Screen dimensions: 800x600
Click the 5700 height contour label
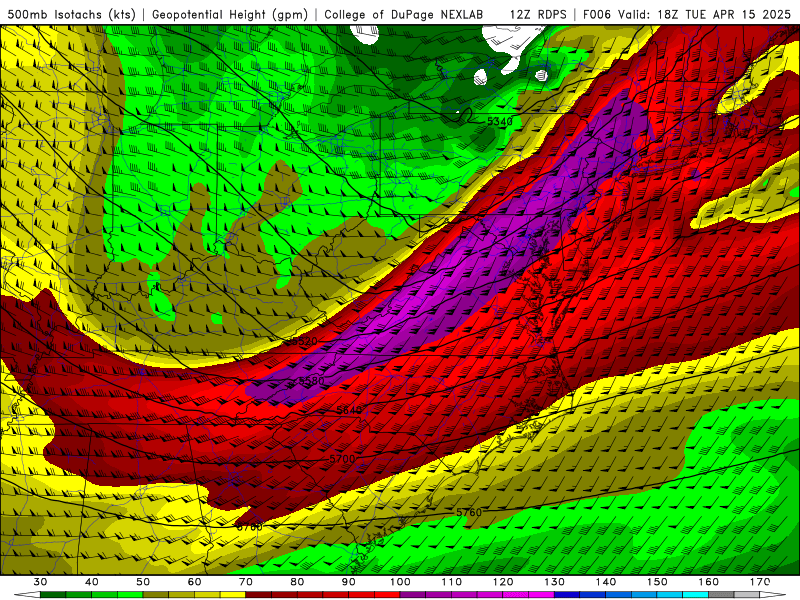[x=342, y=459]
